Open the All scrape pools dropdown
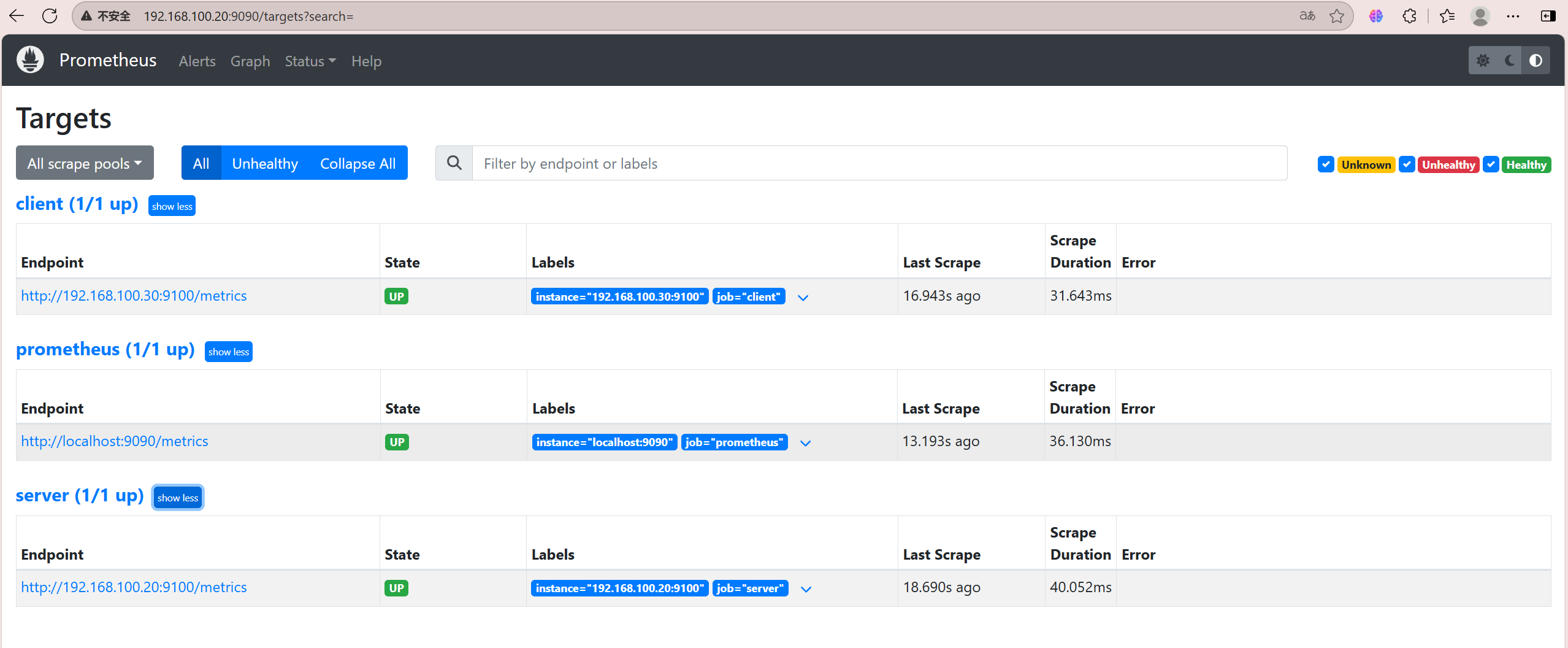 [85, 163]
